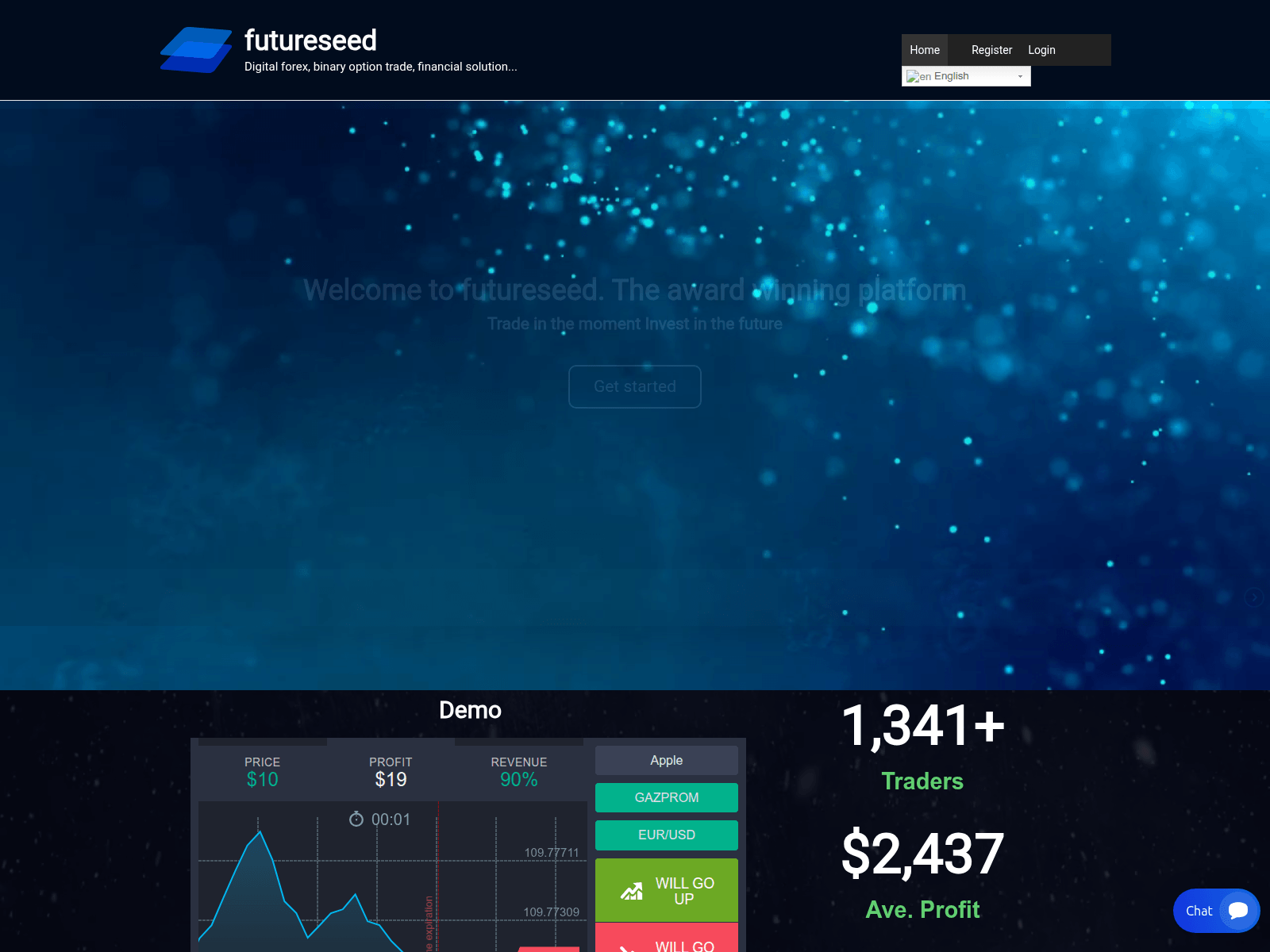Click the slider next arrow
Viewport: 1270px width, 952px height.
coord(1253,597)
